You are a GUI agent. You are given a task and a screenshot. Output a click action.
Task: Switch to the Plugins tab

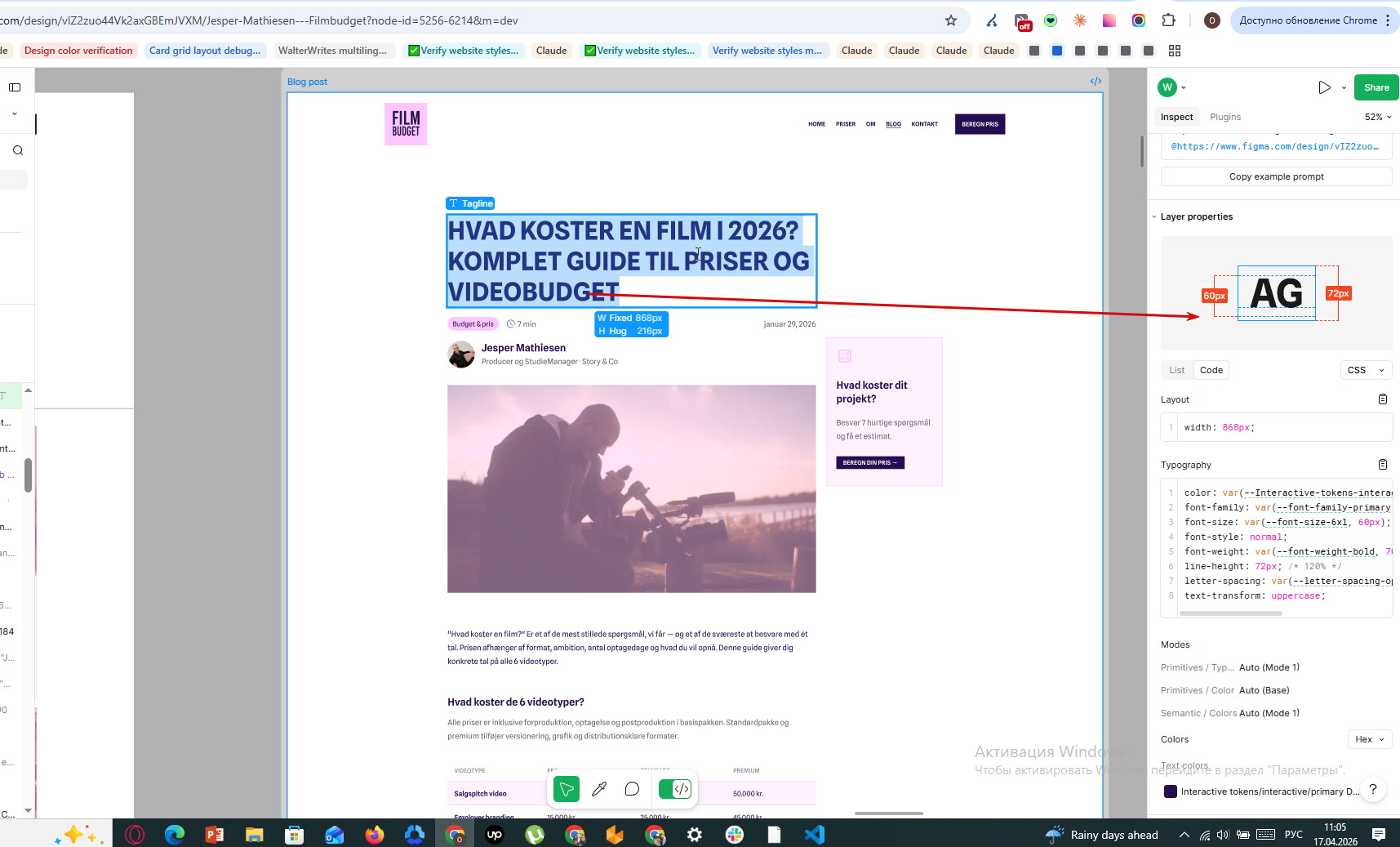pos(1225,117)
